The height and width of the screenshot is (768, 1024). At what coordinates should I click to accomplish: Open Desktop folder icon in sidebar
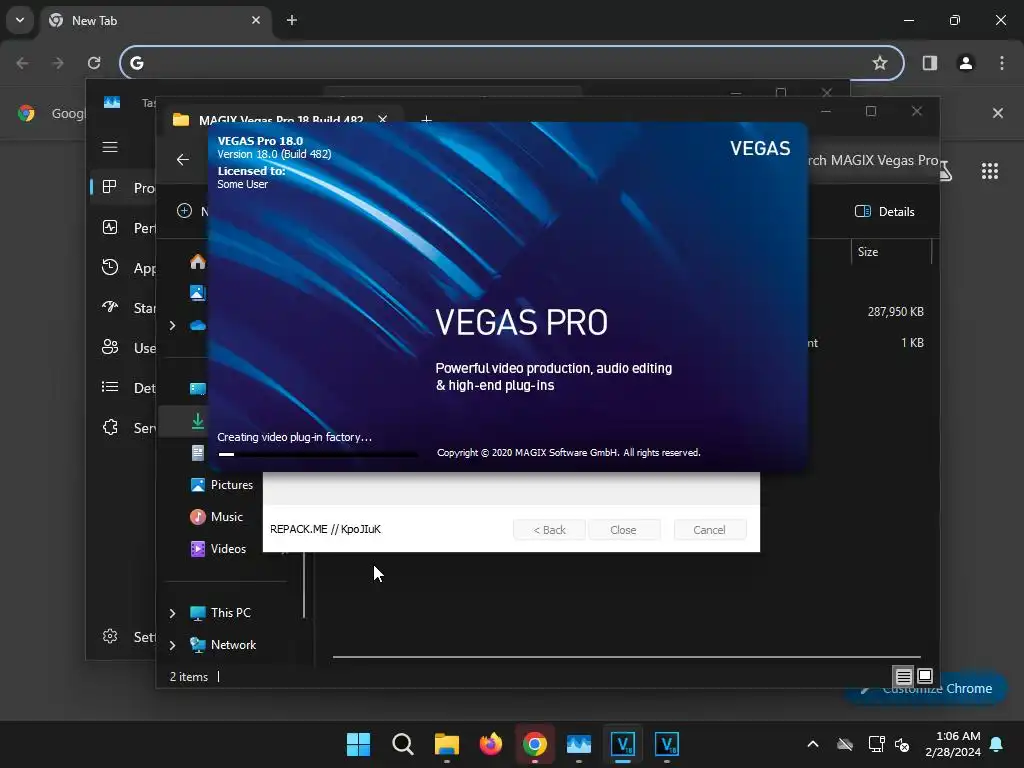pos(198,389)
